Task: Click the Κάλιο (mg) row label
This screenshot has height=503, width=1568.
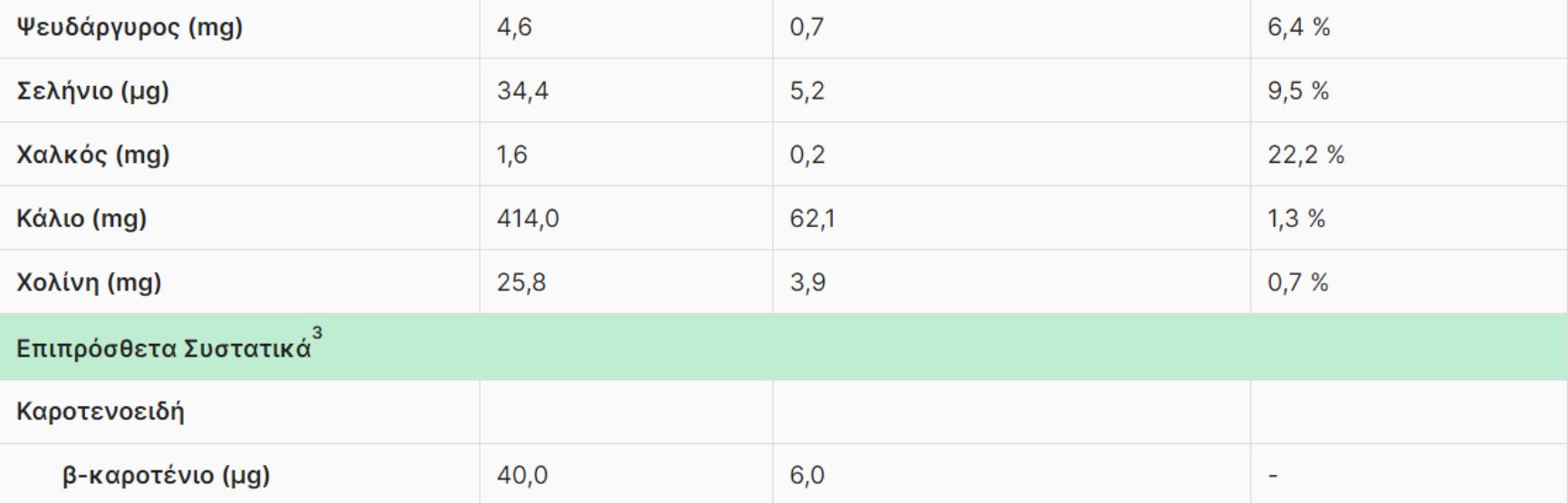Action: point(81,219)
